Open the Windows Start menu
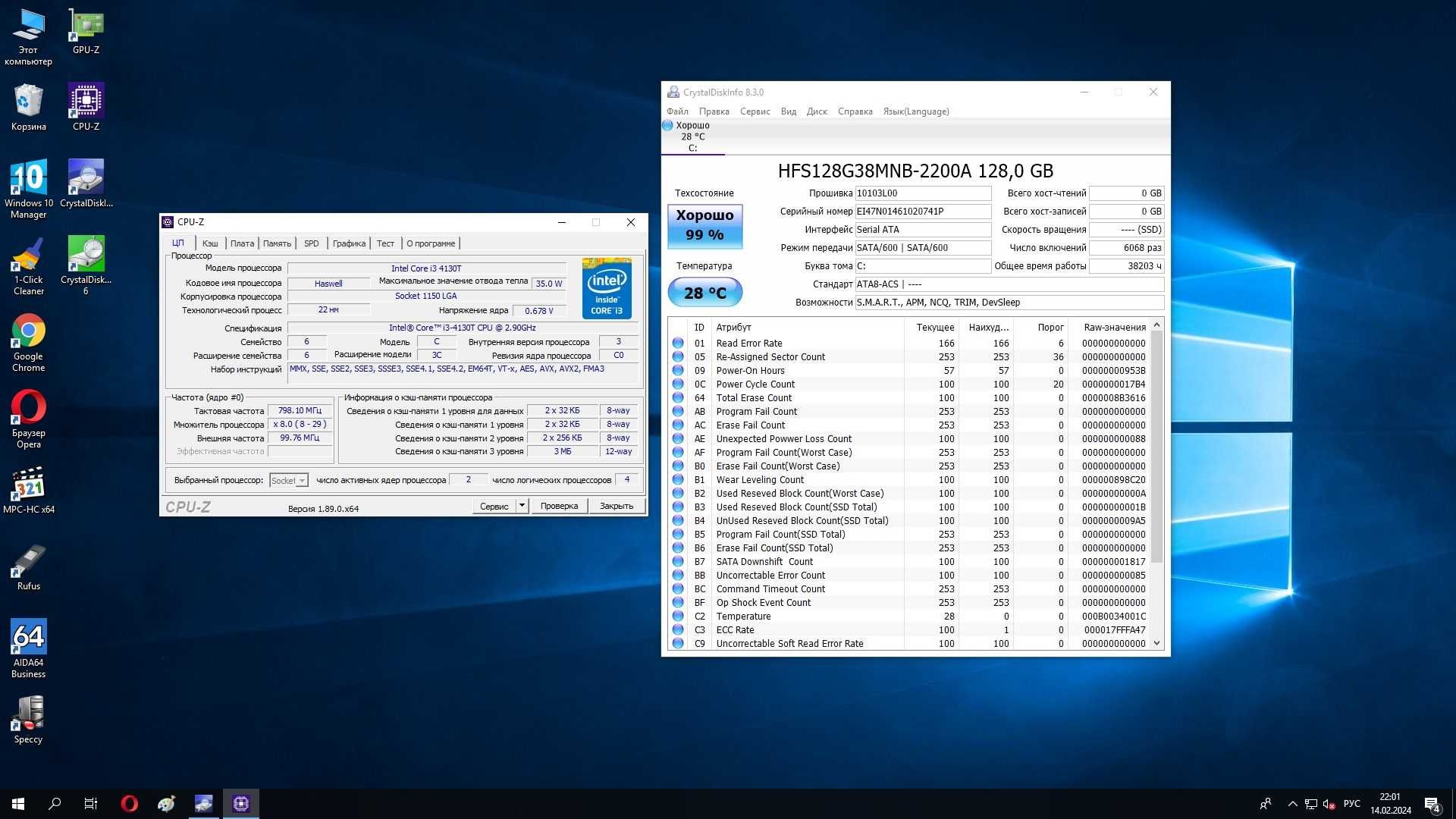The height and width of the screenshot is (819, 1456). [x=18, y=804]
